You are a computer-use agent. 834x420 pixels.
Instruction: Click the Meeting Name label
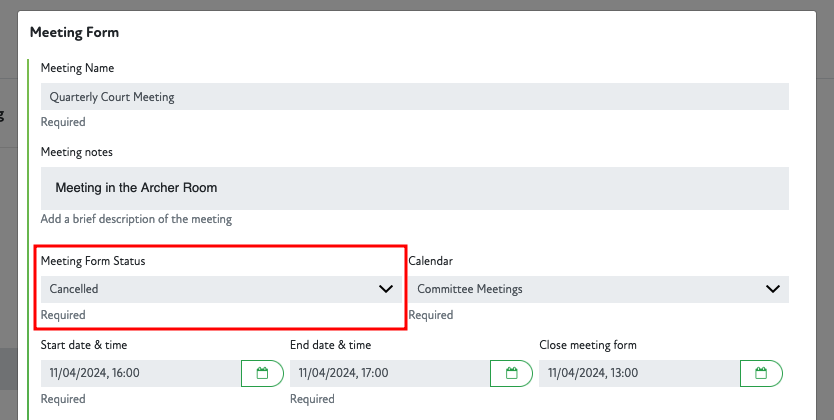pyautogui.click(x=77, y=68)
